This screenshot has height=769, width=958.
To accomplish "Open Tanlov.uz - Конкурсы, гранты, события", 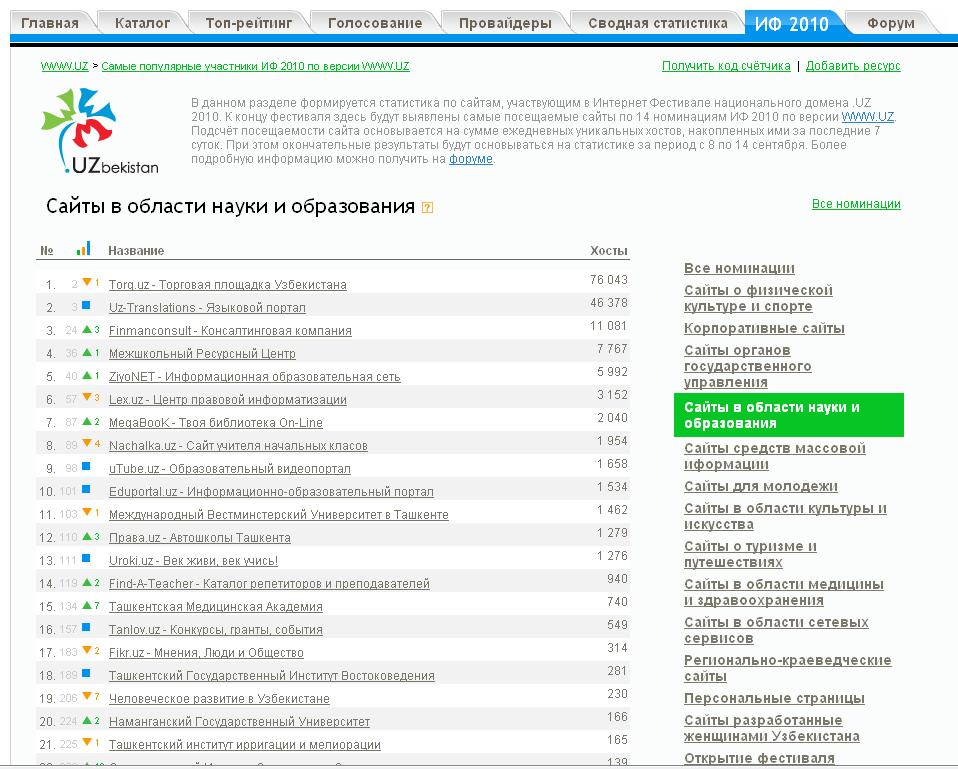I will point(216,630).
